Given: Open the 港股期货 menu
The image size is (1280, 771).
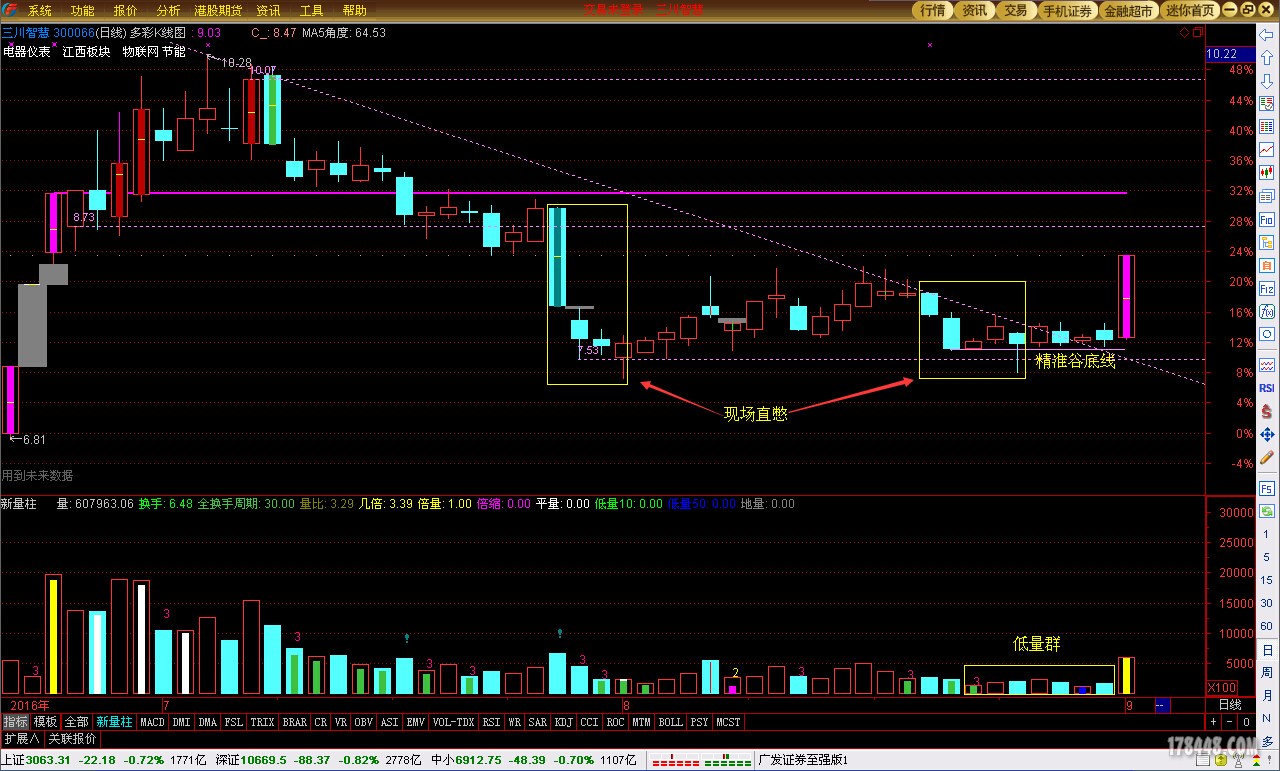Looking at the screenshot, I should click(x=218, y=11).
